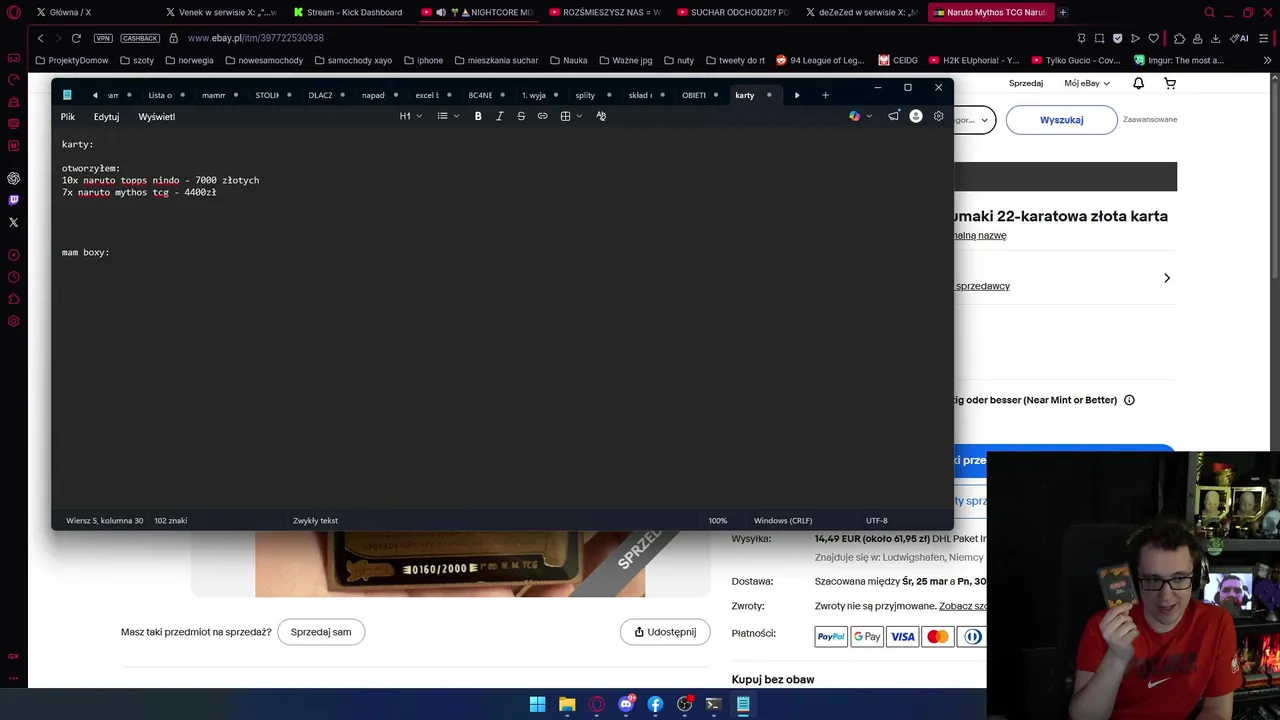Toggle bold formatting in Notepad

pos(478,116)
